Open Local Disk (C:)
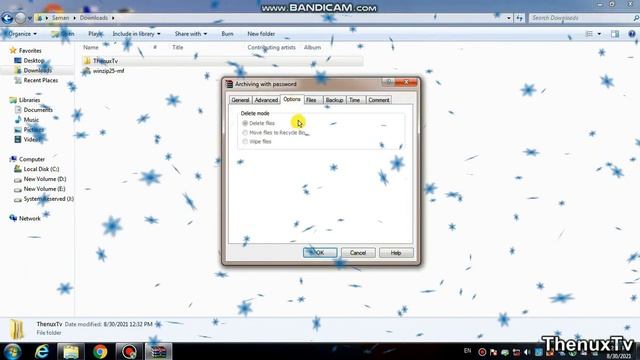 41,169
